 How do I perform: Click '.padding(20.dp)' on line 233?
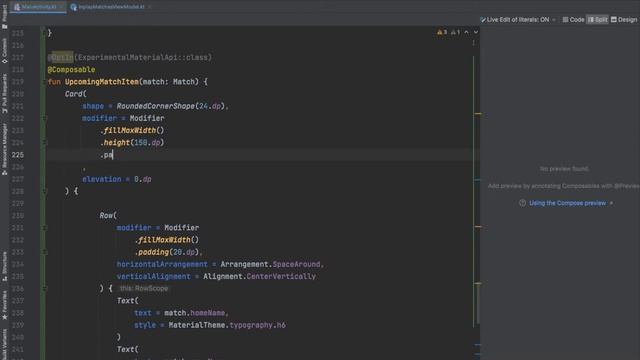[x=167, y=252]
